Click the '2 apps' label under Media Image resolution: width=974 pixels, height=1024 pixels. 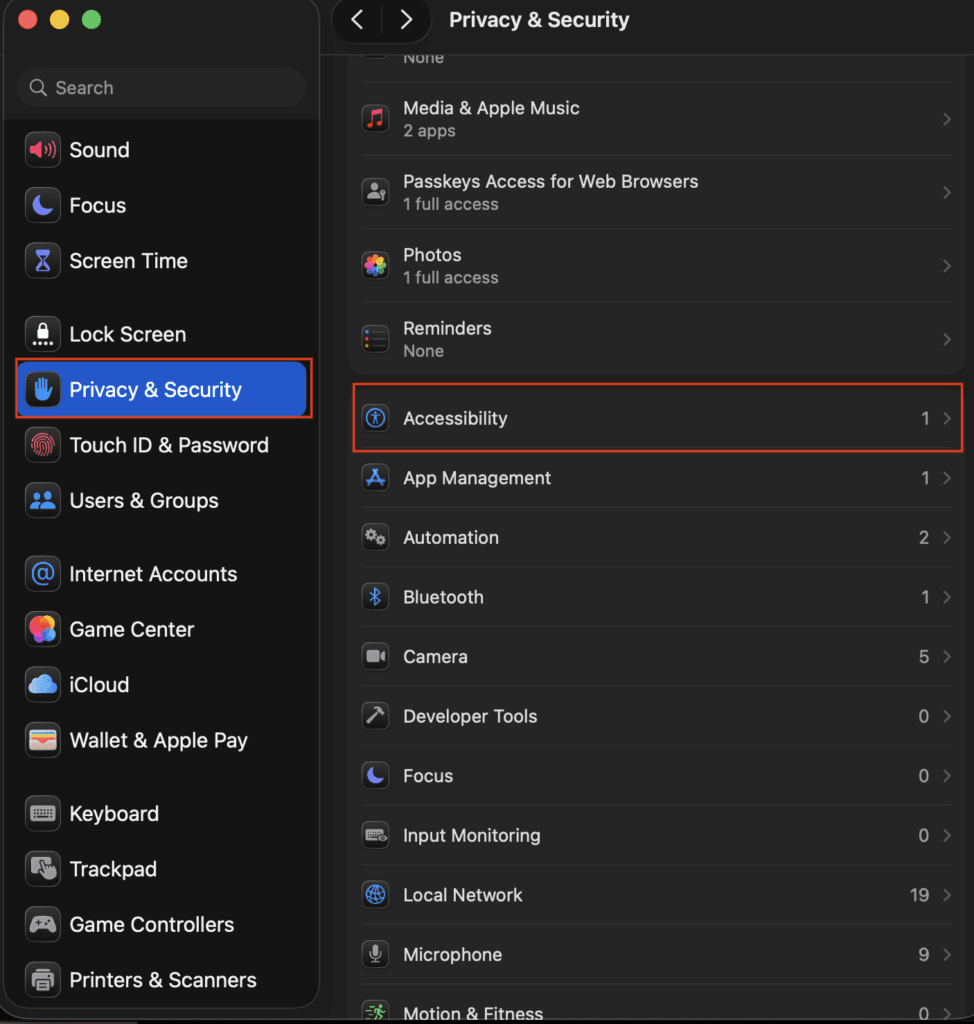[x=429, y=131]
